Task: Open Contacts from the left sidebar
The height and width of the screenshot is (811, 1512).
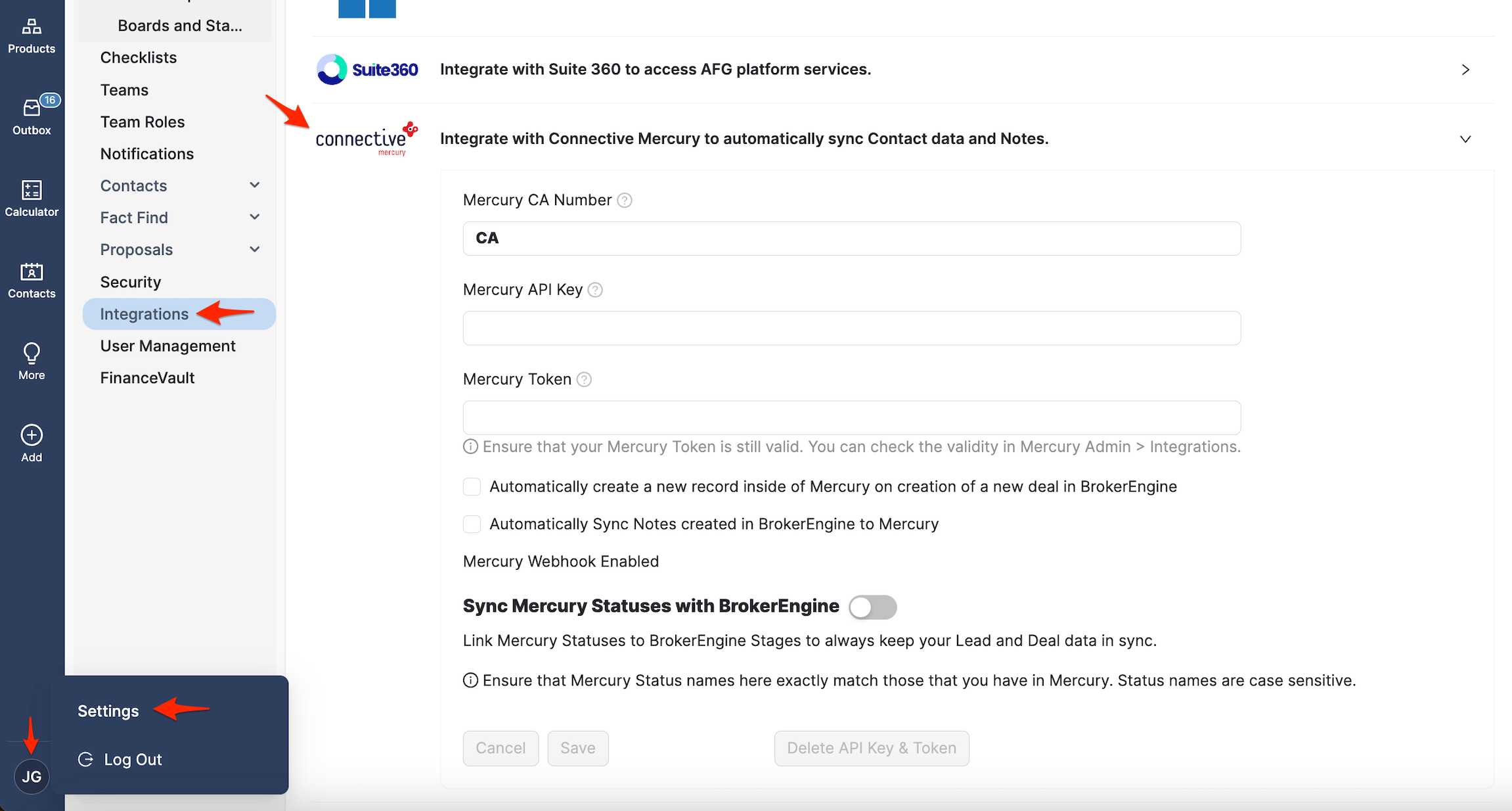Action: click(31, 279)
